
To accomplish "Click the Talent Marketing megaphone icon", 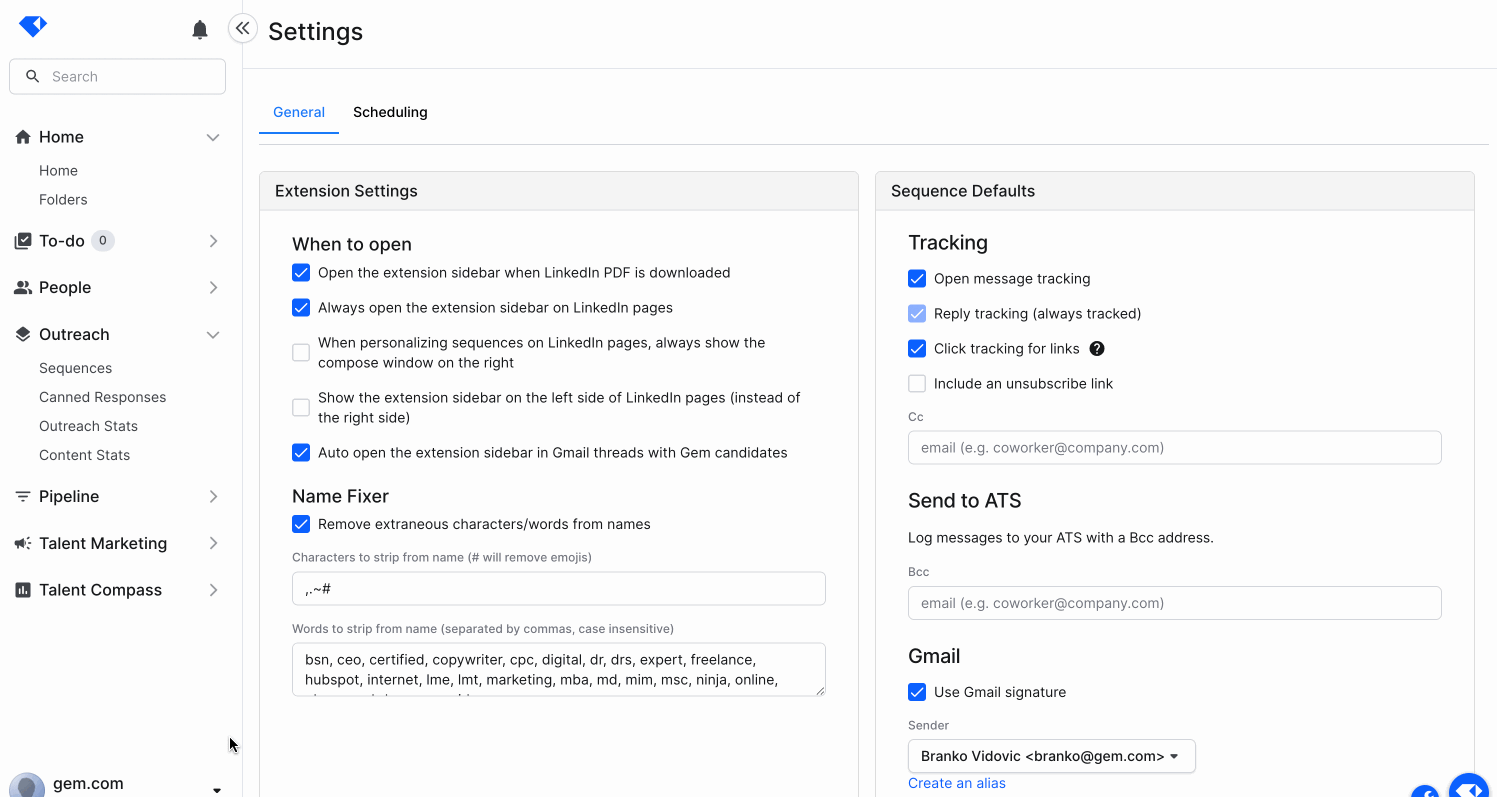I will pos(23,544).
